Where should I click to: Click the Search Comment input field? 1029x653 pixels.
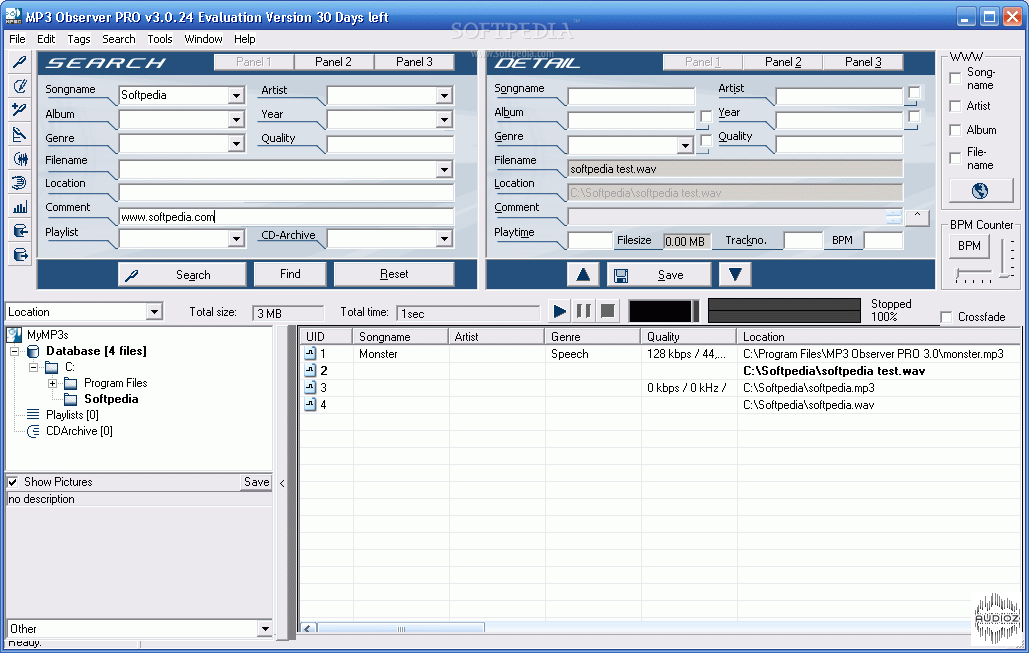coord(286,217)
